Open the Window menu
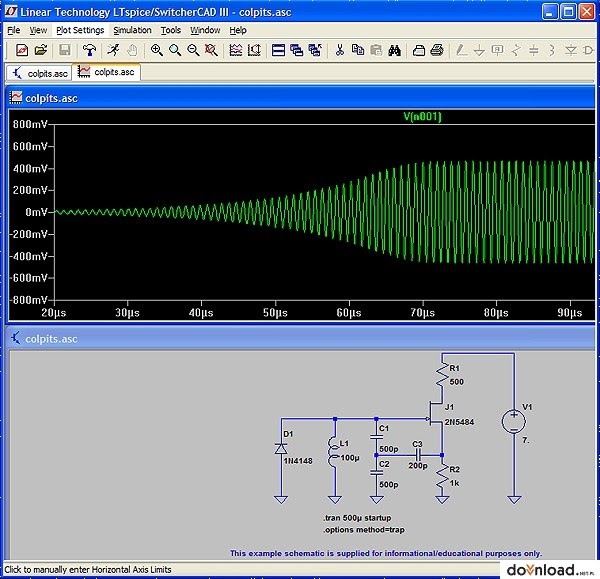Viewport: 600px width, 579px height. coord(205,30)
